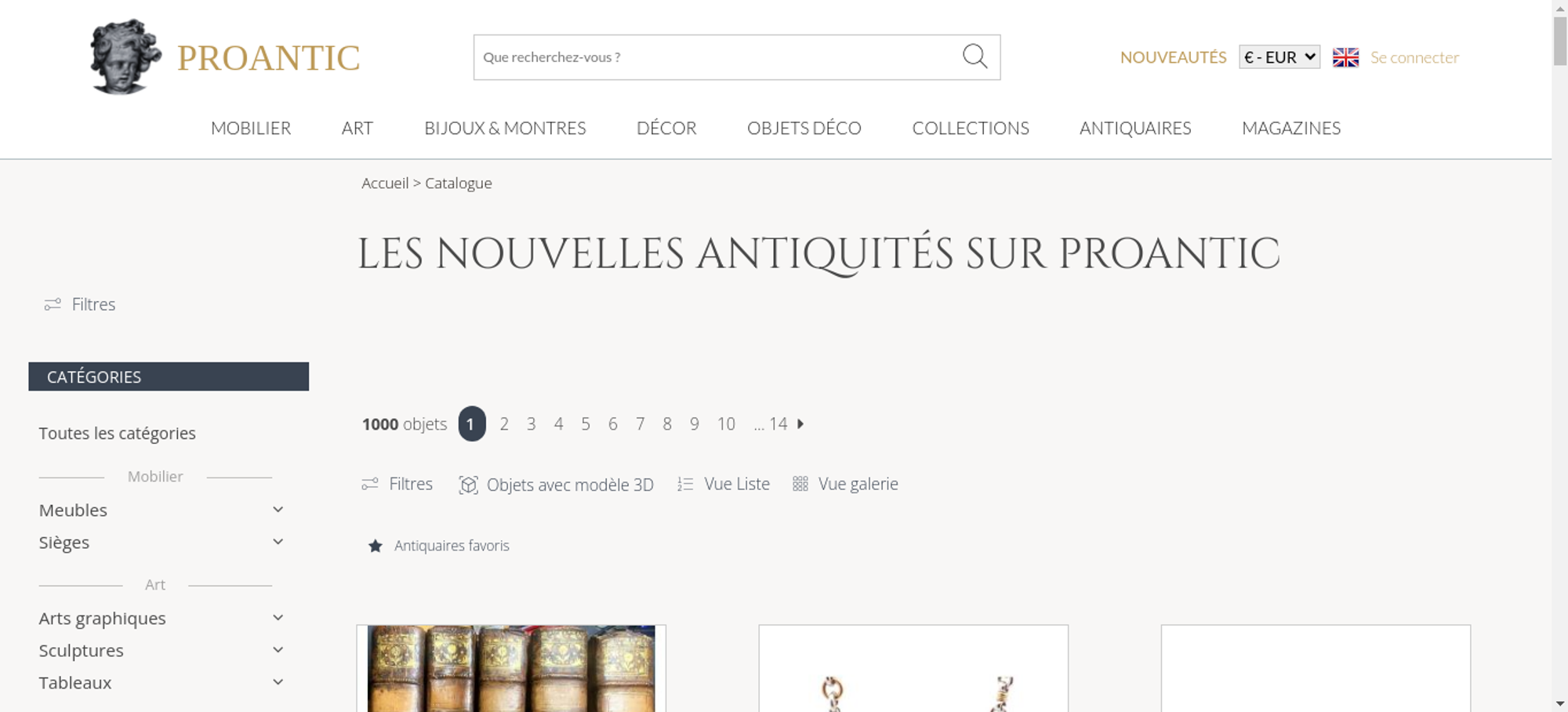Click the Vue galerie grid icon
Image resolution: width=1568 pixels, height=712 pixels.
click(800, 484)
